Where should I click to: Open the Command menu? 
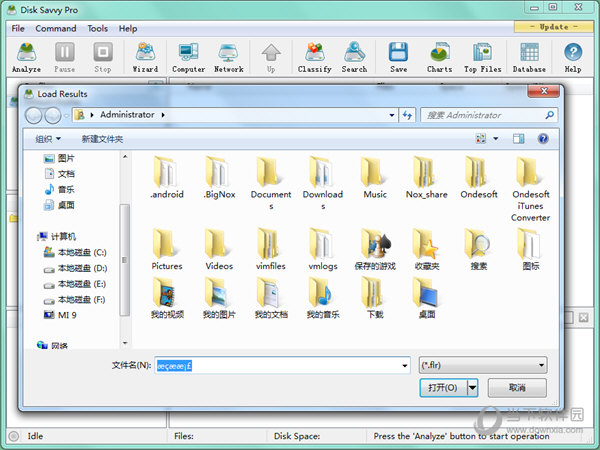(56, 28)
